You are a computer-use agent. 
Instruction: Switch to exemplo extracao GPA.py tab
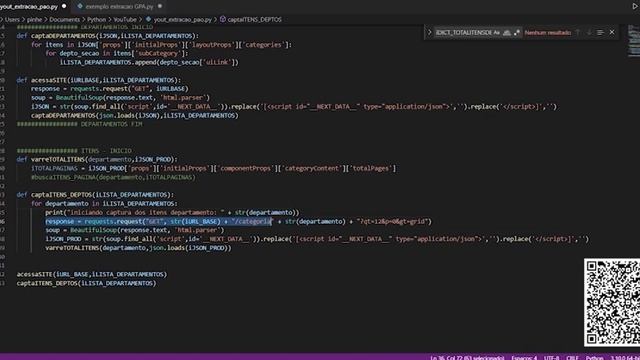[x=119, y=7]
